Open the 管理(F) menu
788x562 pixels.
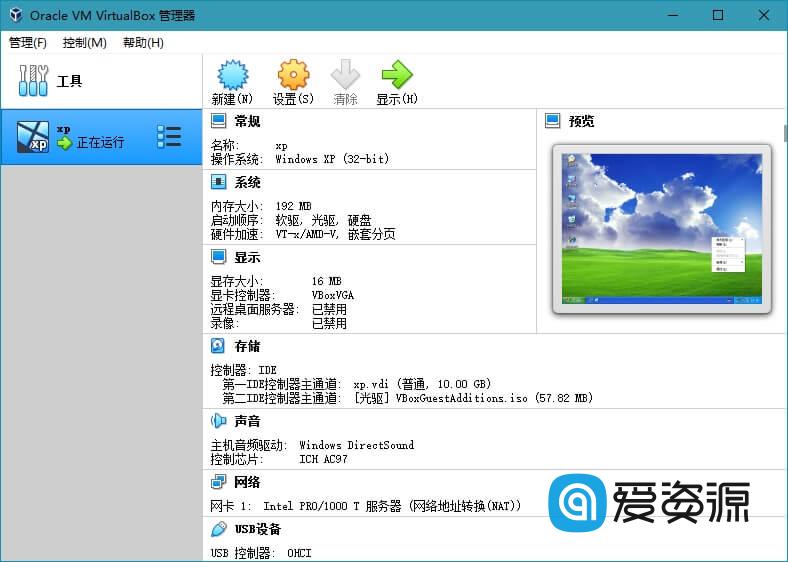pos(28,43)
